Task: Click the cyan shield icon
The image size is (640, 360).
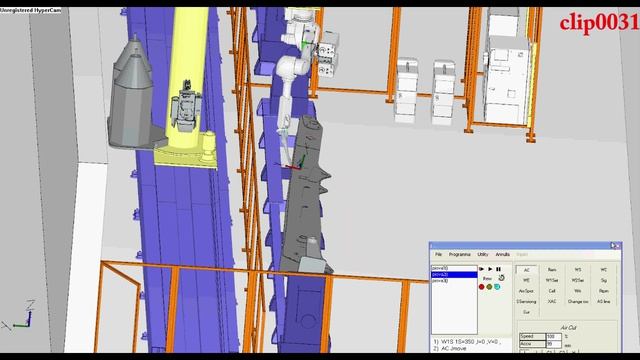Action: (497, 287)
